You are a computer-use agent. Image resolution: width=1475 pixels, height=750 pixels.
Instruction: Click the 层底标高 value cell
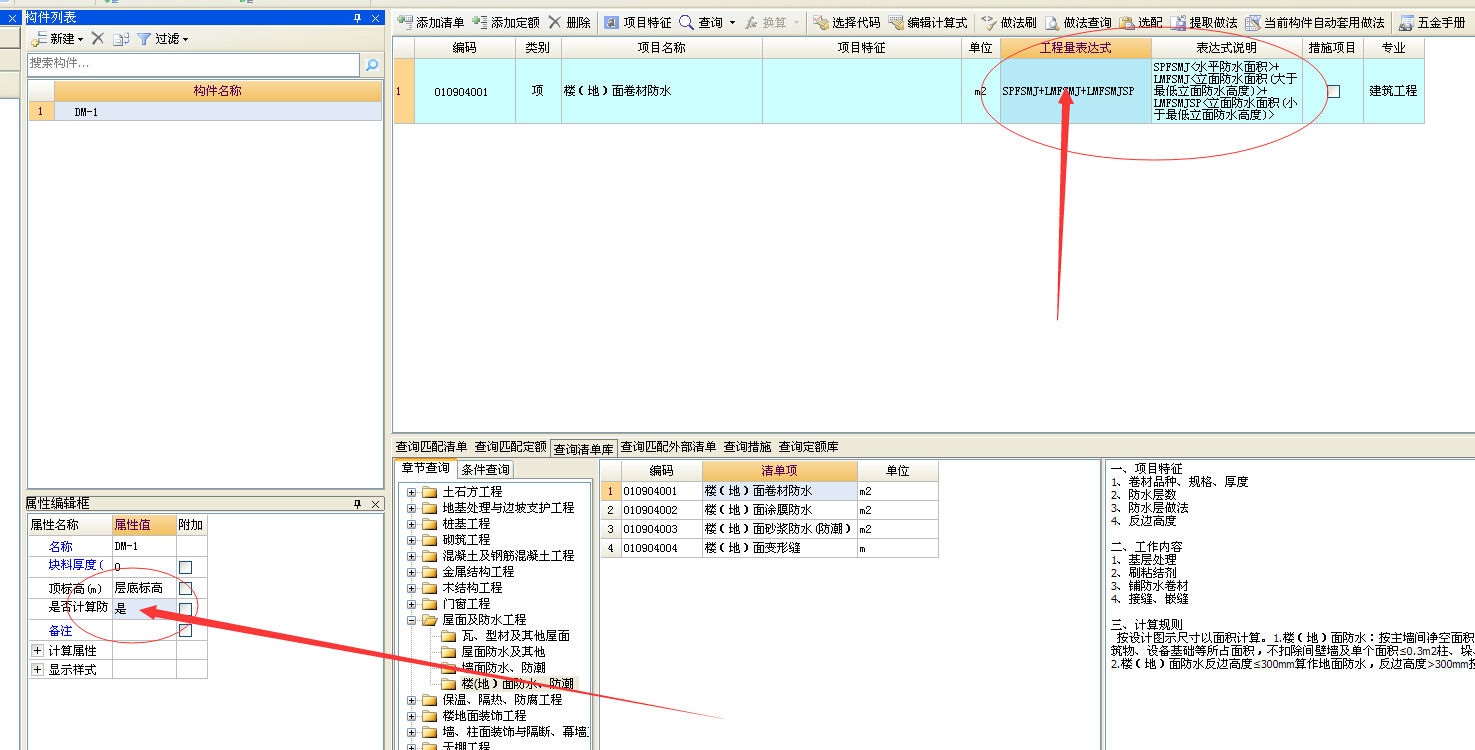[x=144, y=588]
